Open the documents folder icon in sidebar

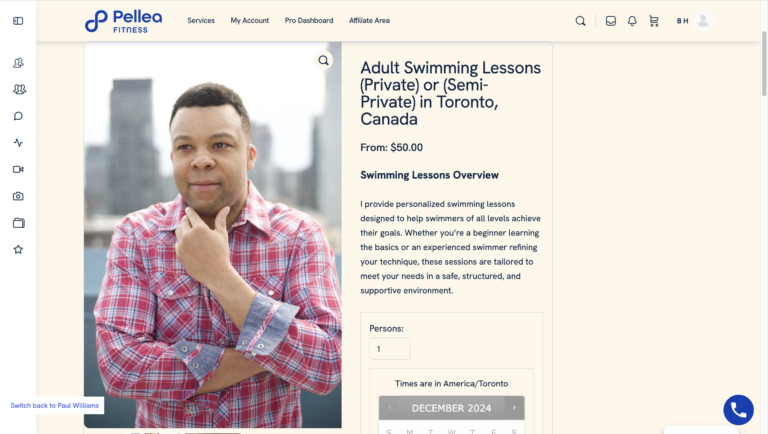pos(19,223)
